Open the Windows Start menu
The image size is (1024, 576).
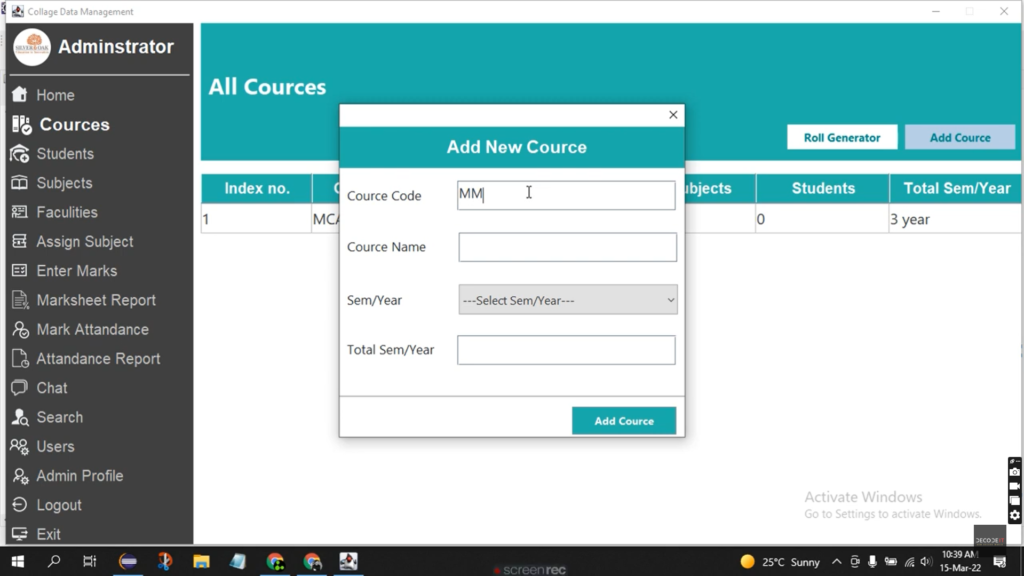click(18, 562)
